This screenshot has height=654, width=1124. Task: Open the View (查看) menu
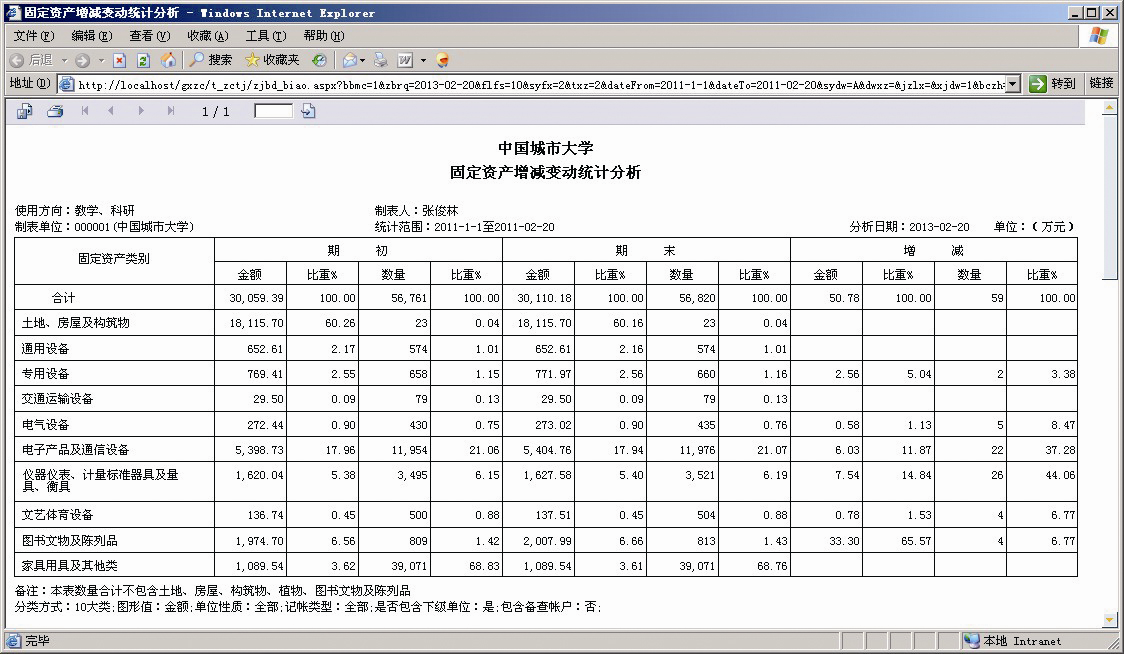[150, 36]
